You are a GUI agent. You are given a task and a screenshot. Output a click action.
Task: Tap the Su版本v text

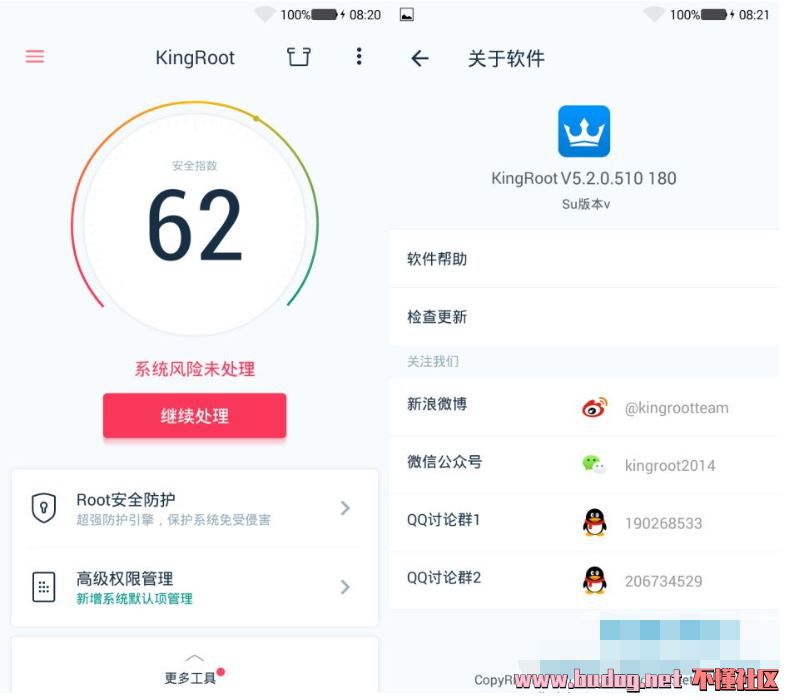point(586,204)
